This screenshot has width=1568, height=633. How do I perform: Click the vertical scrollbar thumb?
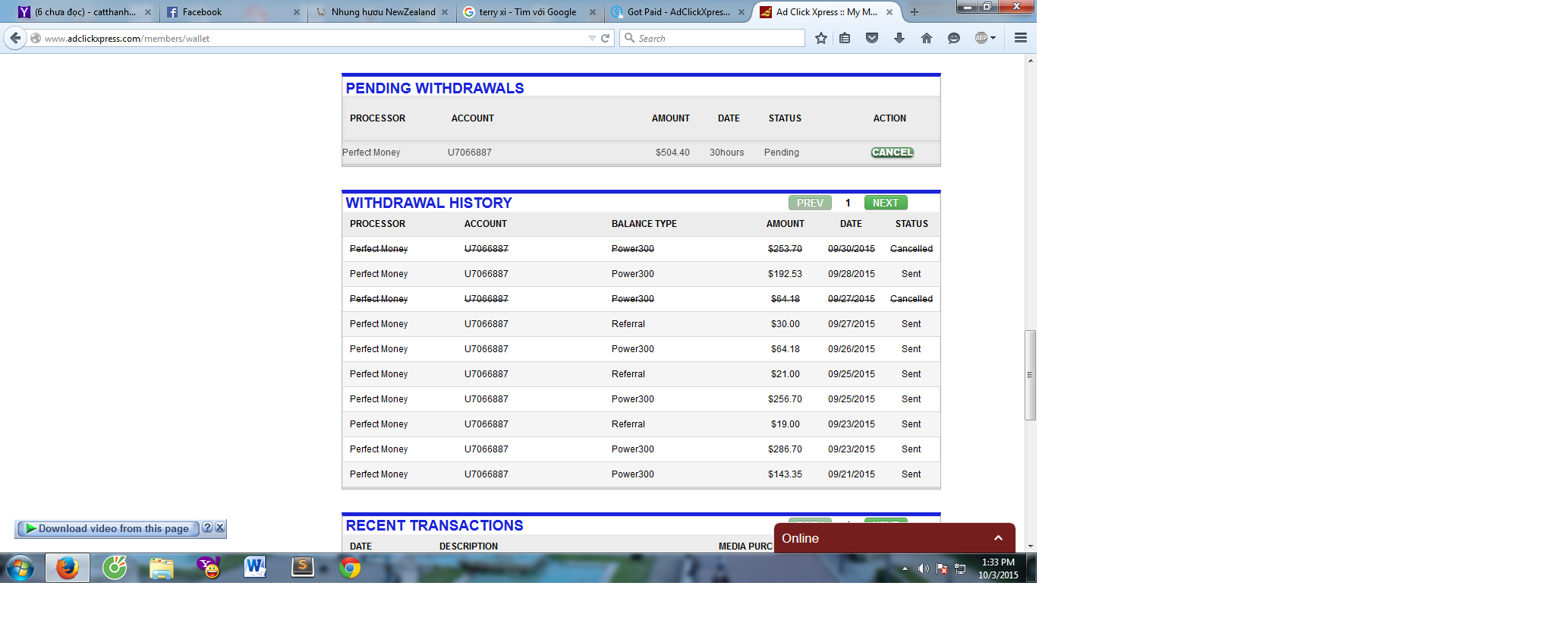click(x=1030, y=375)
